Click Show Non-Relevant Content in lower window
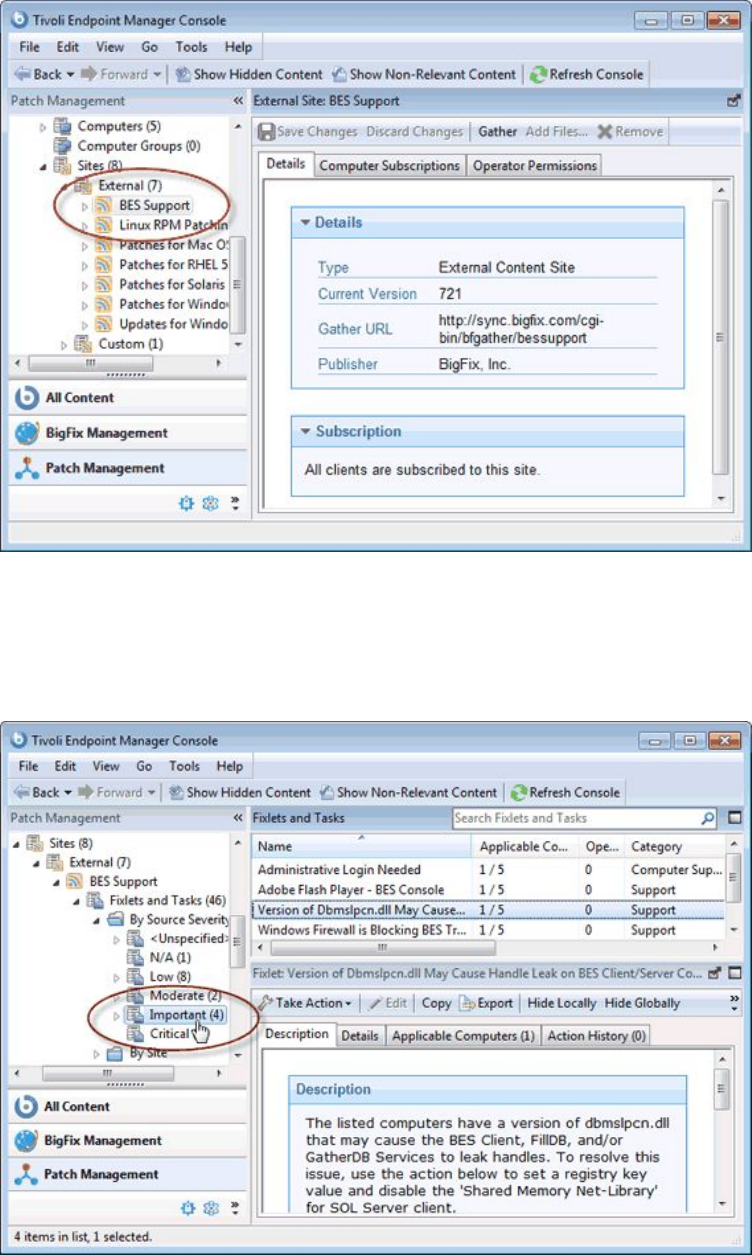The width and height of the screenshot is (752, 1255). point(408,792)
